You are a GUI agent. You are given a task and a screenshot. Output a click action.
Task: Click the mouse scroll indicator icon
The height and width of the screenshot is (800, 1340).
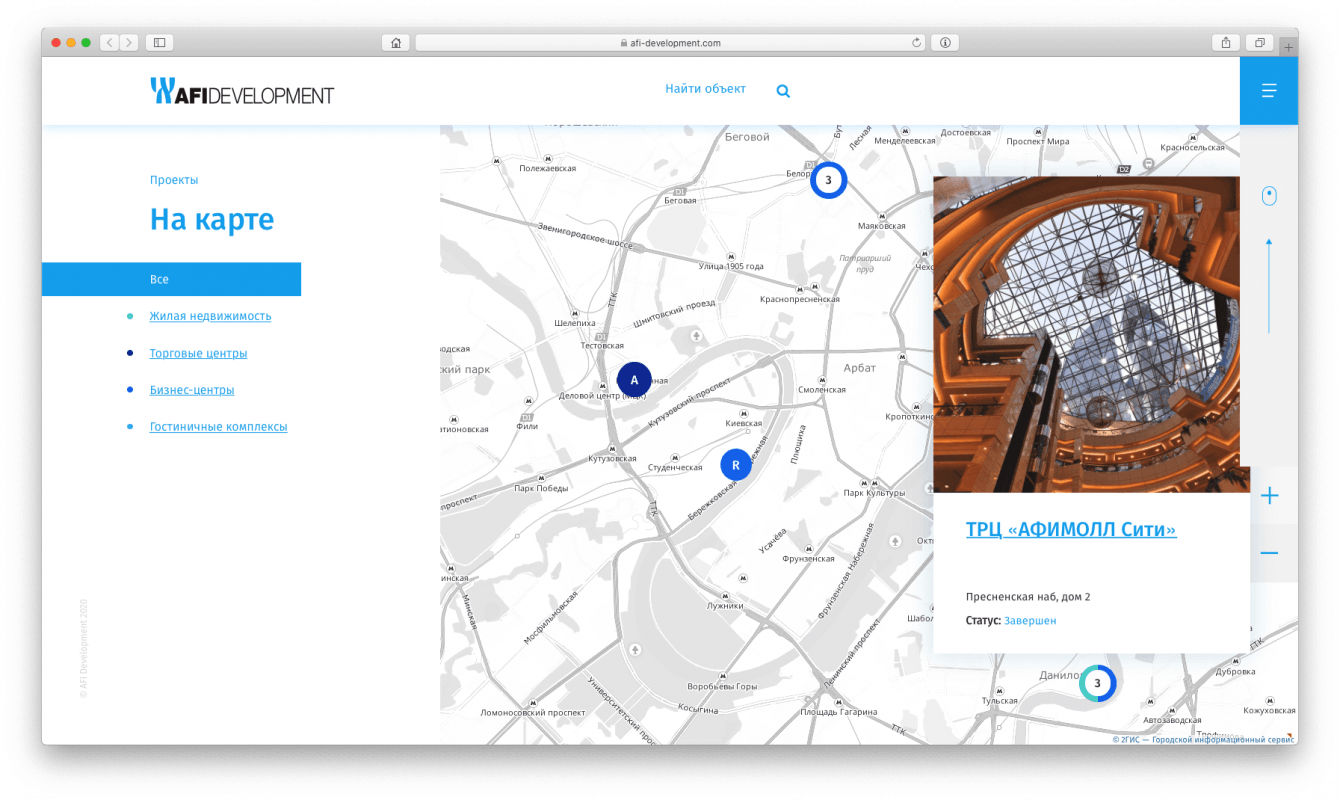coord(1269,196)
